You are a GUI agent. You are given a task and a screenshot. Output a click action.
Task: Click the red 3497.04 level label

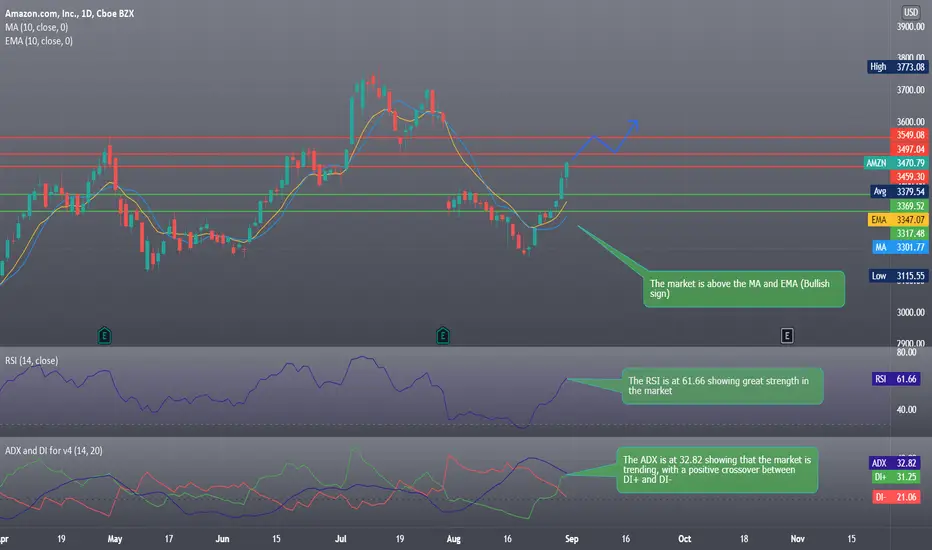[909, 149]
